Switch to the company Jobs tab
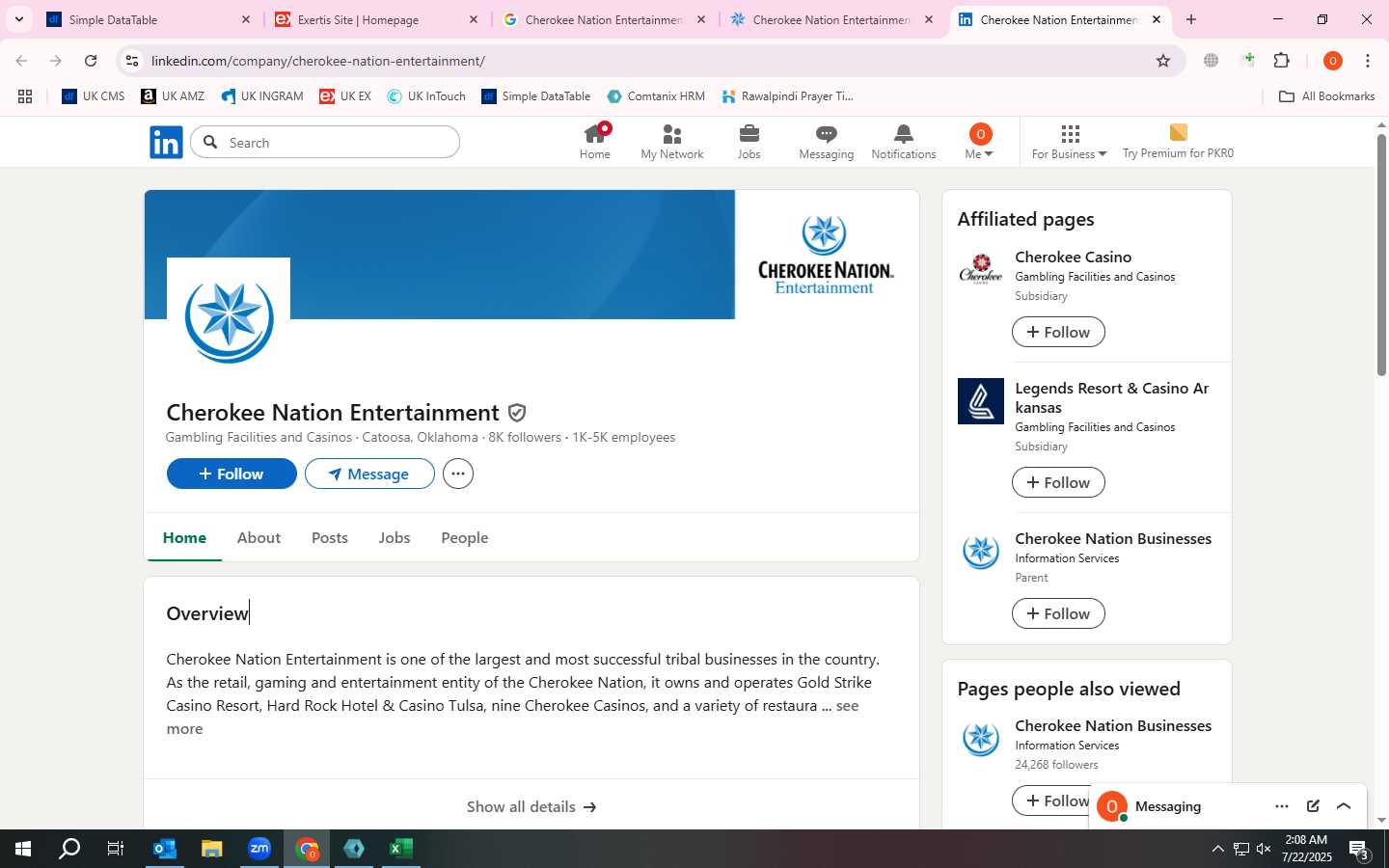Screen dimensions: 1389x868 395,538
